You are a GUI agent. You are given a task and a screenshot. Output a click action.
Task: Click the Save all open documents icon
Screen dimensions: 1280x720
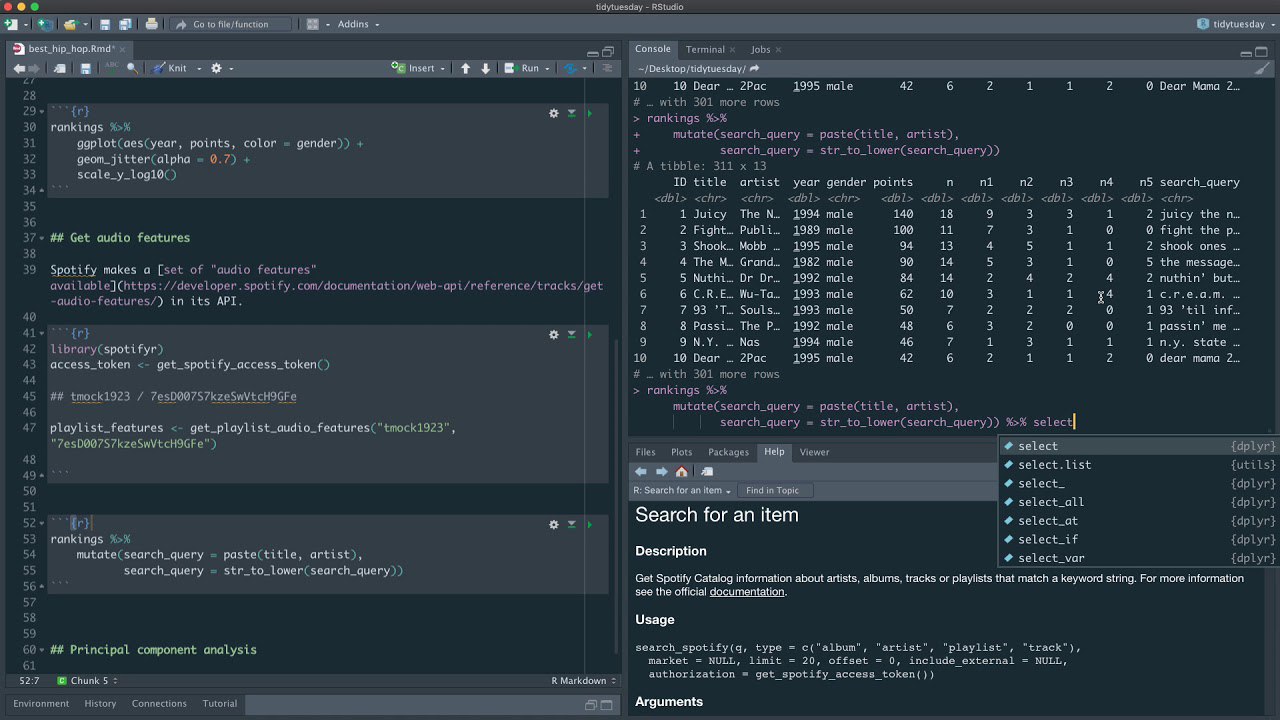[125, 24]
